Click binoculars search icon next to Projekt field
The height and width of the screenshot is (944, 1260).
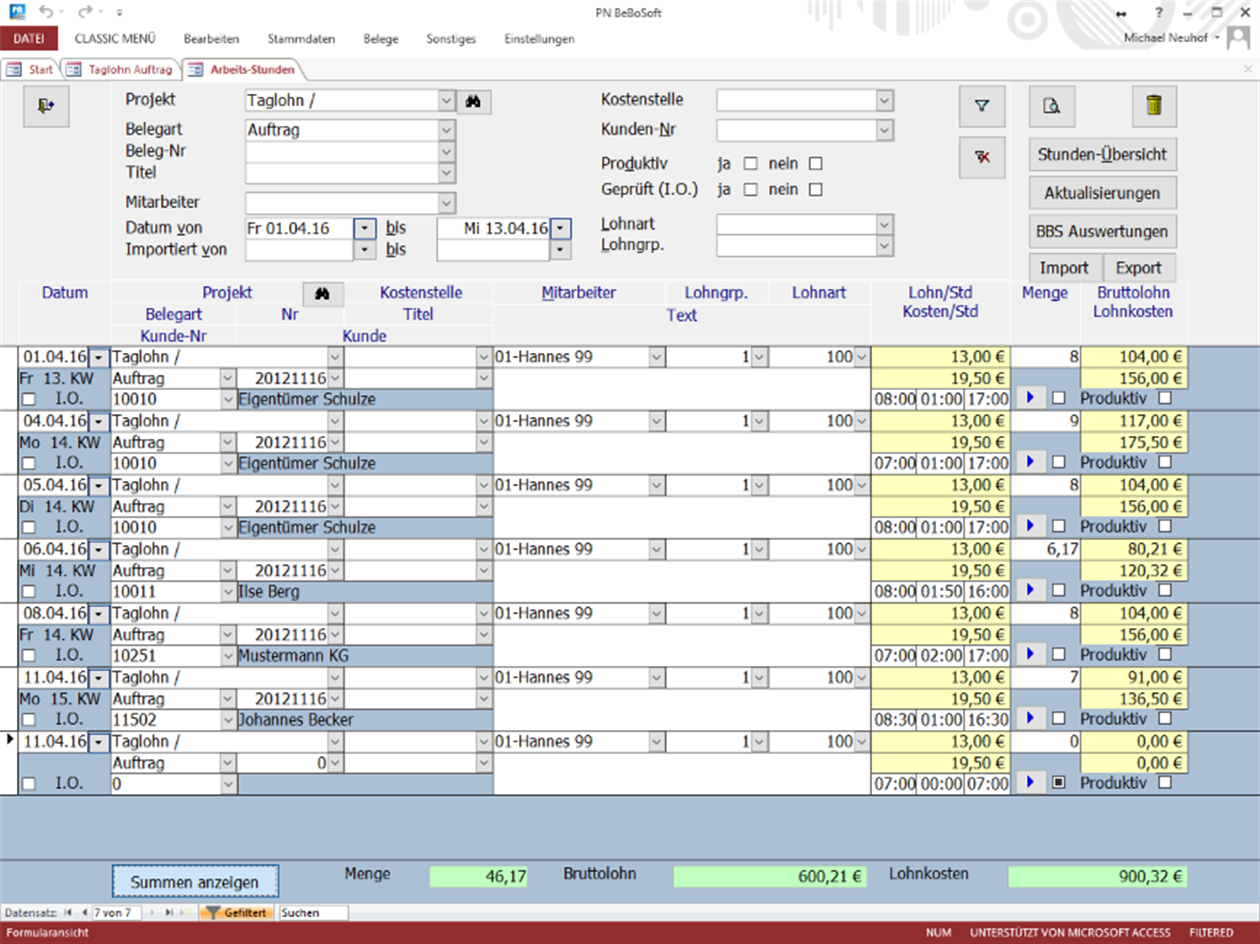[x=474, y=101]
